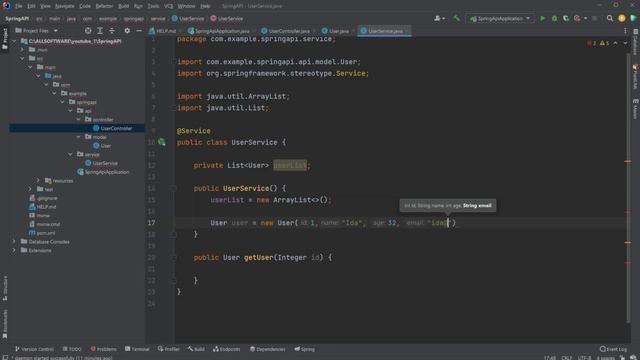Open the Refactor menu
Screen dimensions: 640x360
[104, 6]
